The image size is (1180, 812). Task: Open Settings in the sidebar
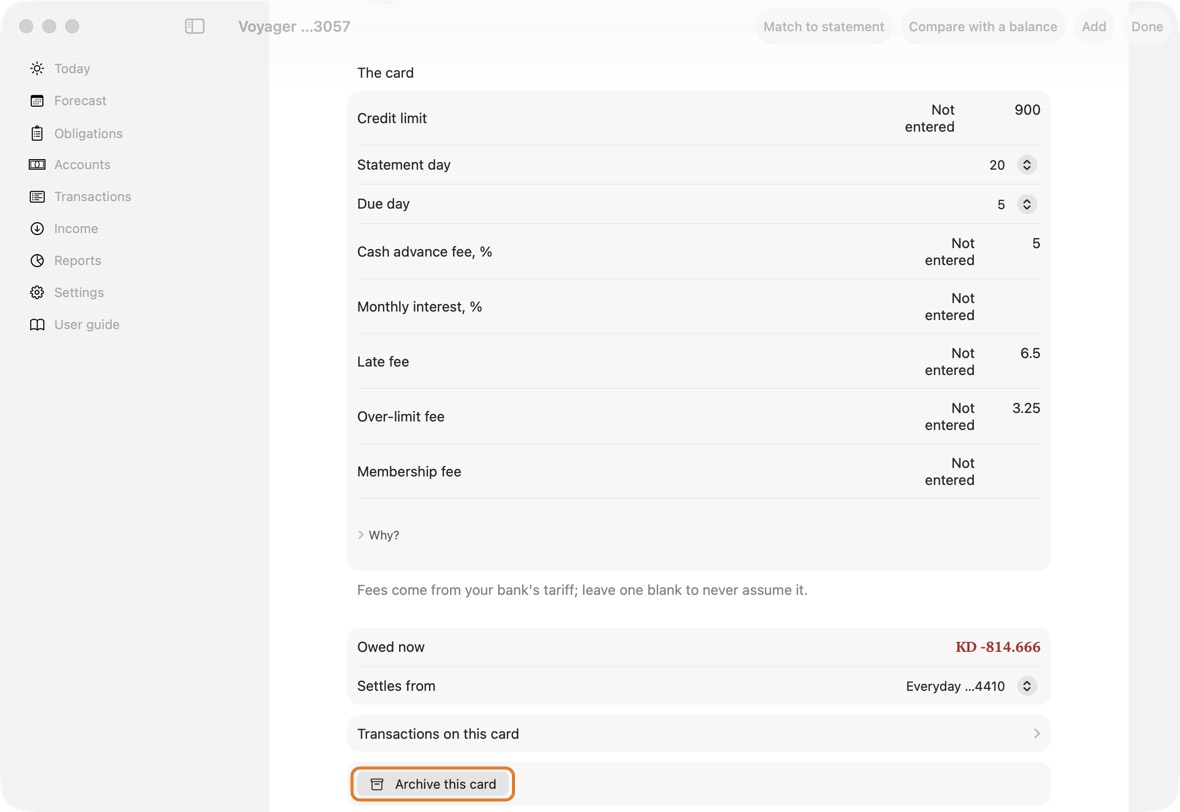(79, 293)
